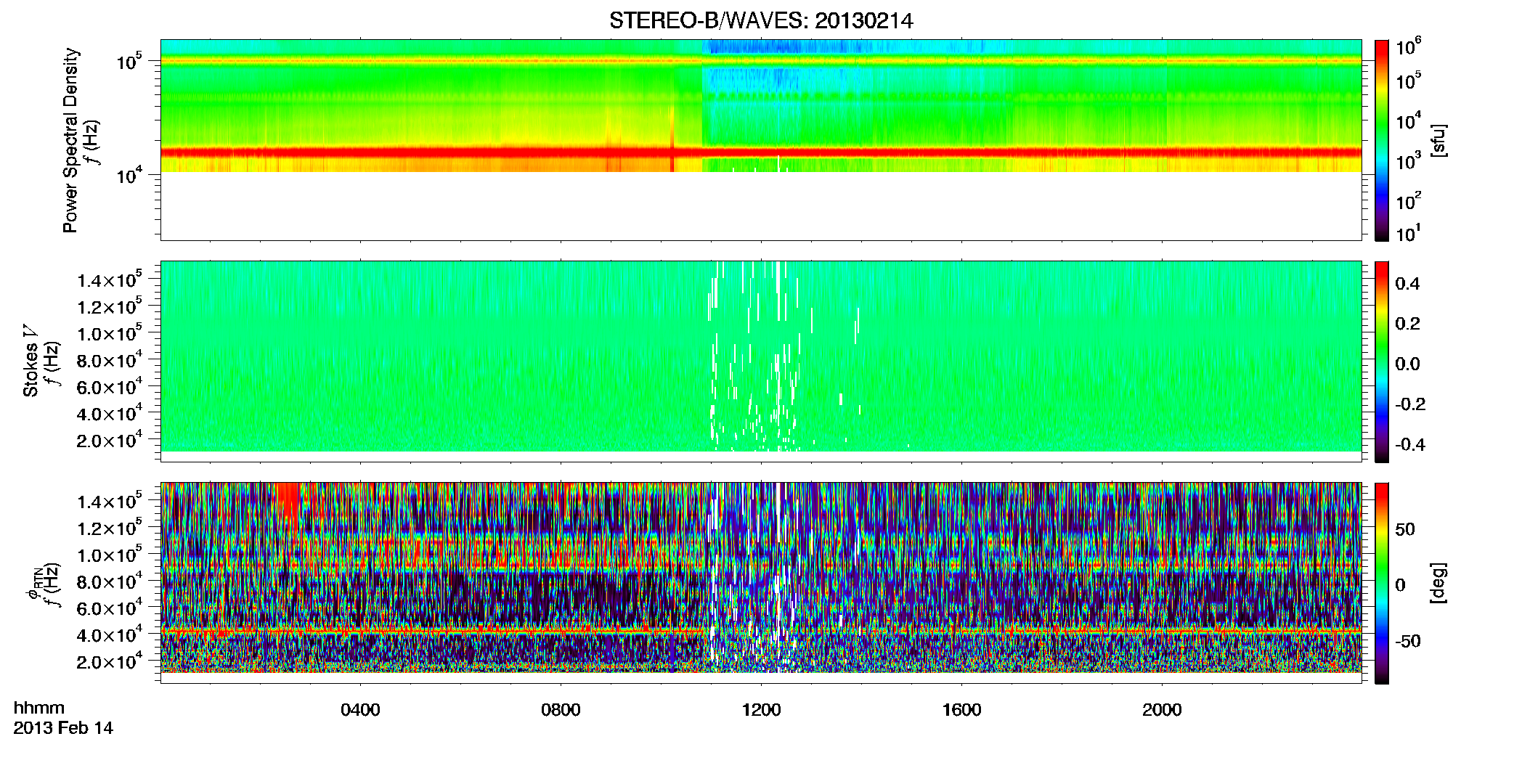
Task: Click the 1.0×10^5 tick of the Stokes V panel
Action: click(x=109, y=333)
